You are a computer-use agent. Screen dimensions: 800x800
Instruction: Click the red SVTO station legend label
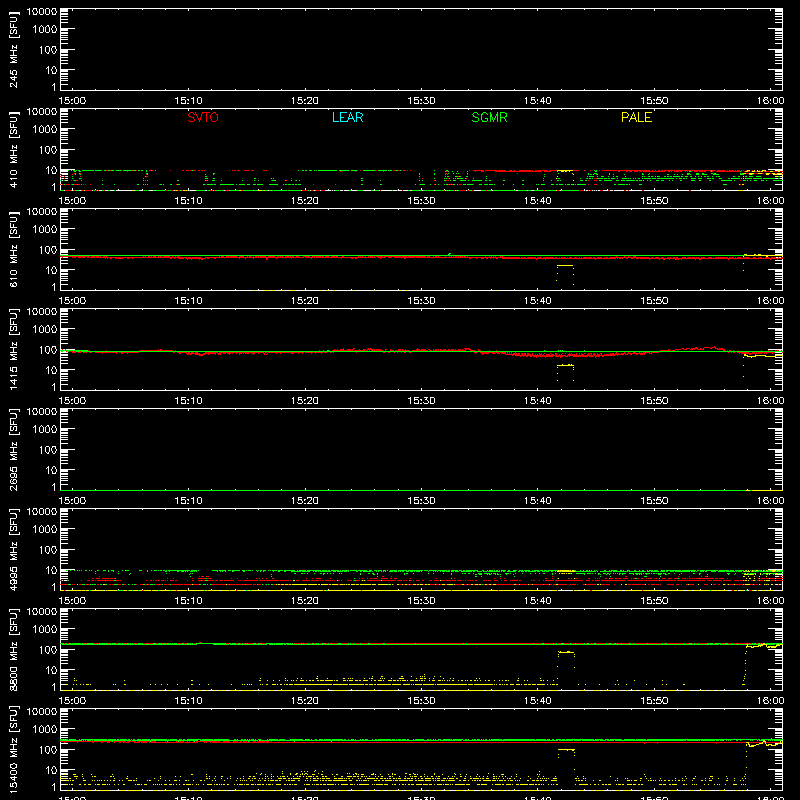(x=203, y=117)
